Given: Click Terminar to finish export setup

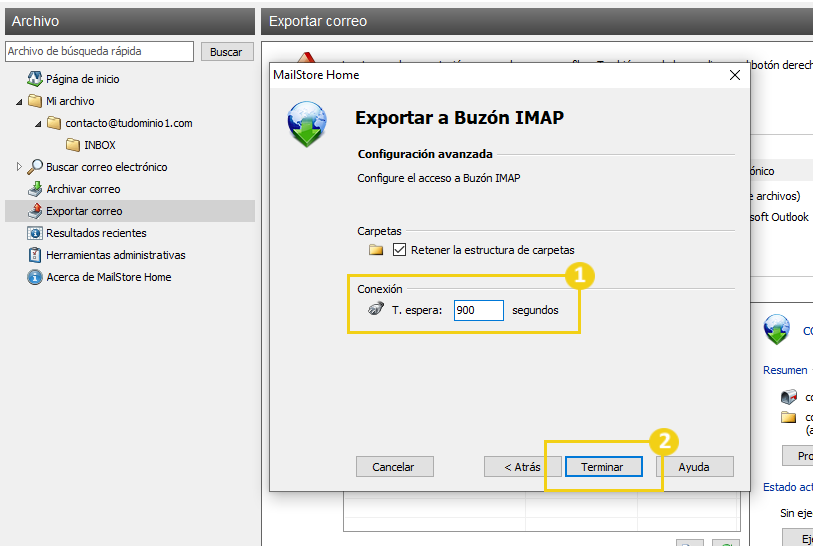Looking at the screenshot, I should [x=604, y=466].
